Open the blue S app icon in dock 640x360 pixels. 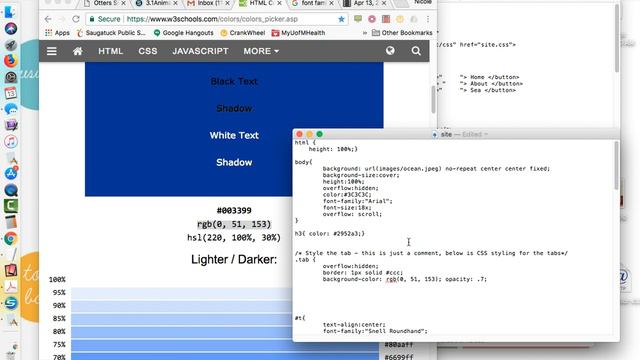pyautogui.click(x=11, y=303)
